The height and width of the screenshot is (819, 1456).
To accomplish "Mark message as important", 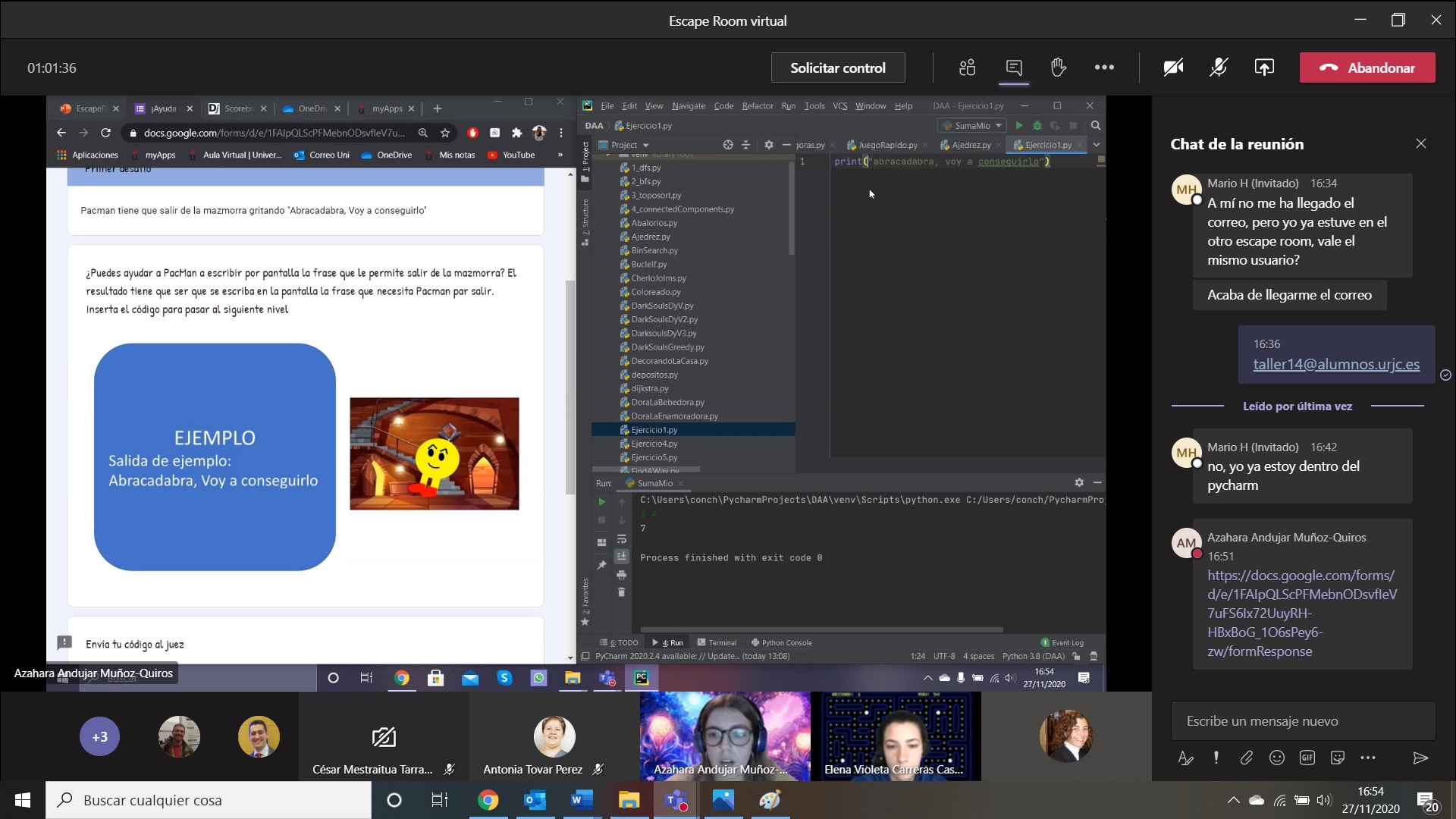I will click(x=1216, y=758).
